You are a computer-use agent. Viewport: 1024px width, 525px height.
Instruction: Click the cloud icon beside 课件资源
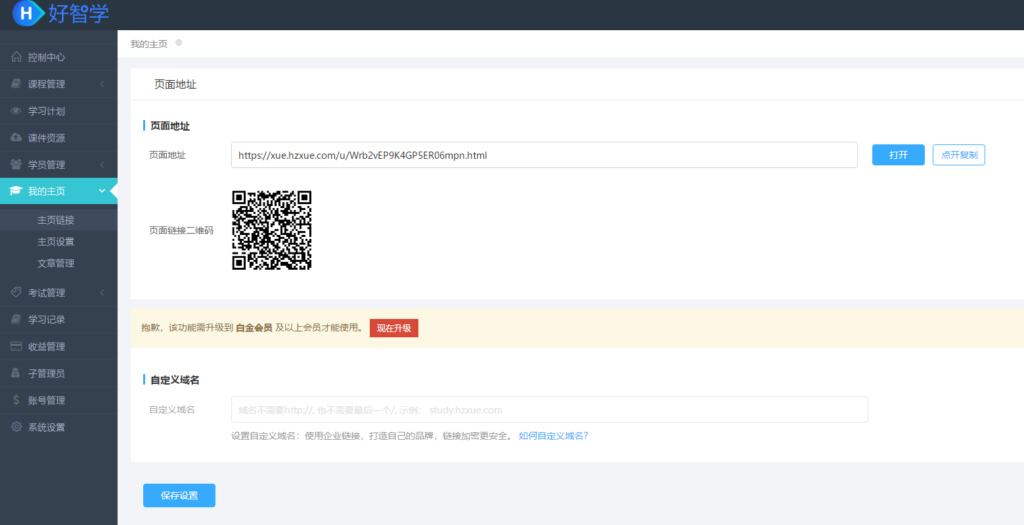(16, 138)
